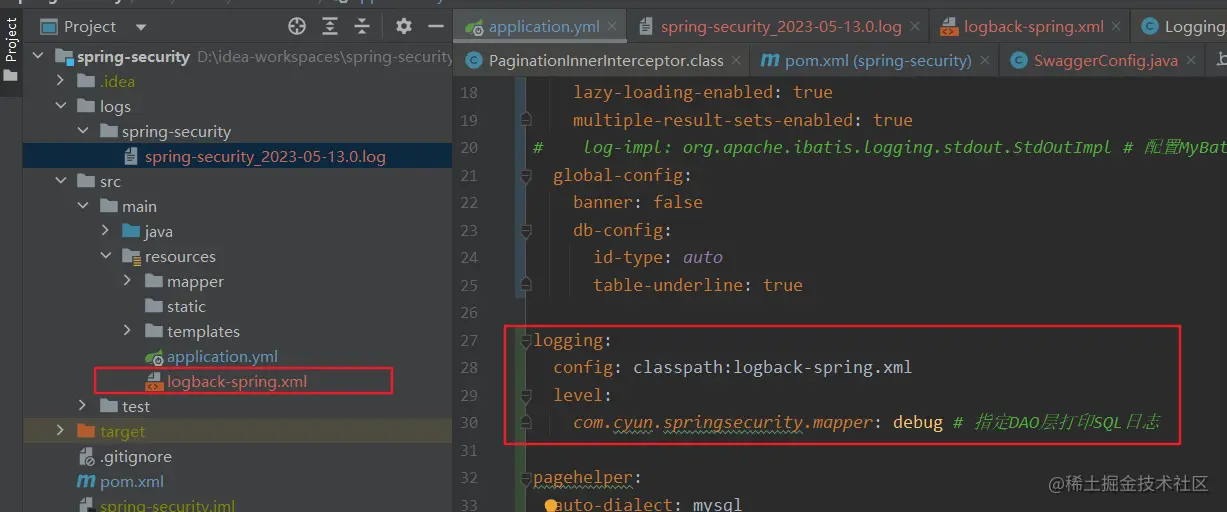Screen dimensions: 1227x512
Task: Open Project panel settings gear
Action: [403, 26]
